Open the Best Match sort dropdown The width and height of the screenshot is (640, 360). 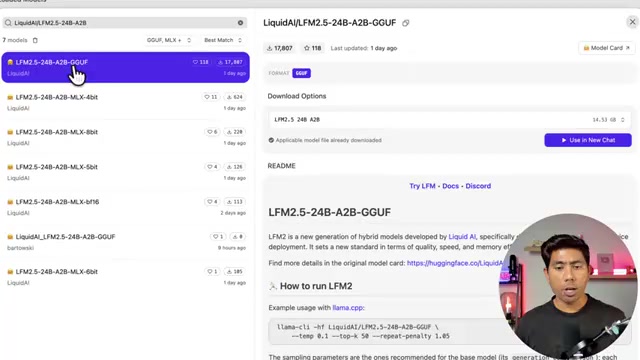223,40
